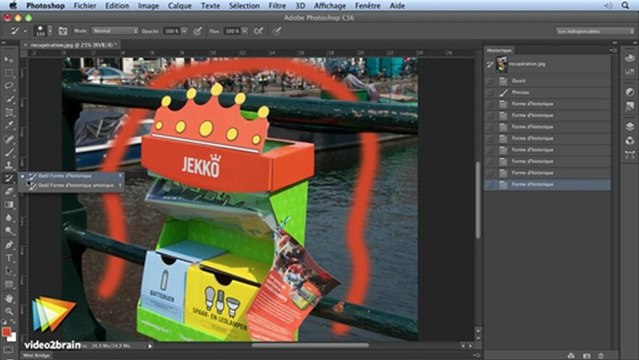Toggle the Brush panel button in options bar
The height and width of the screenshot is (360, 639).
[x=62, y=31]
